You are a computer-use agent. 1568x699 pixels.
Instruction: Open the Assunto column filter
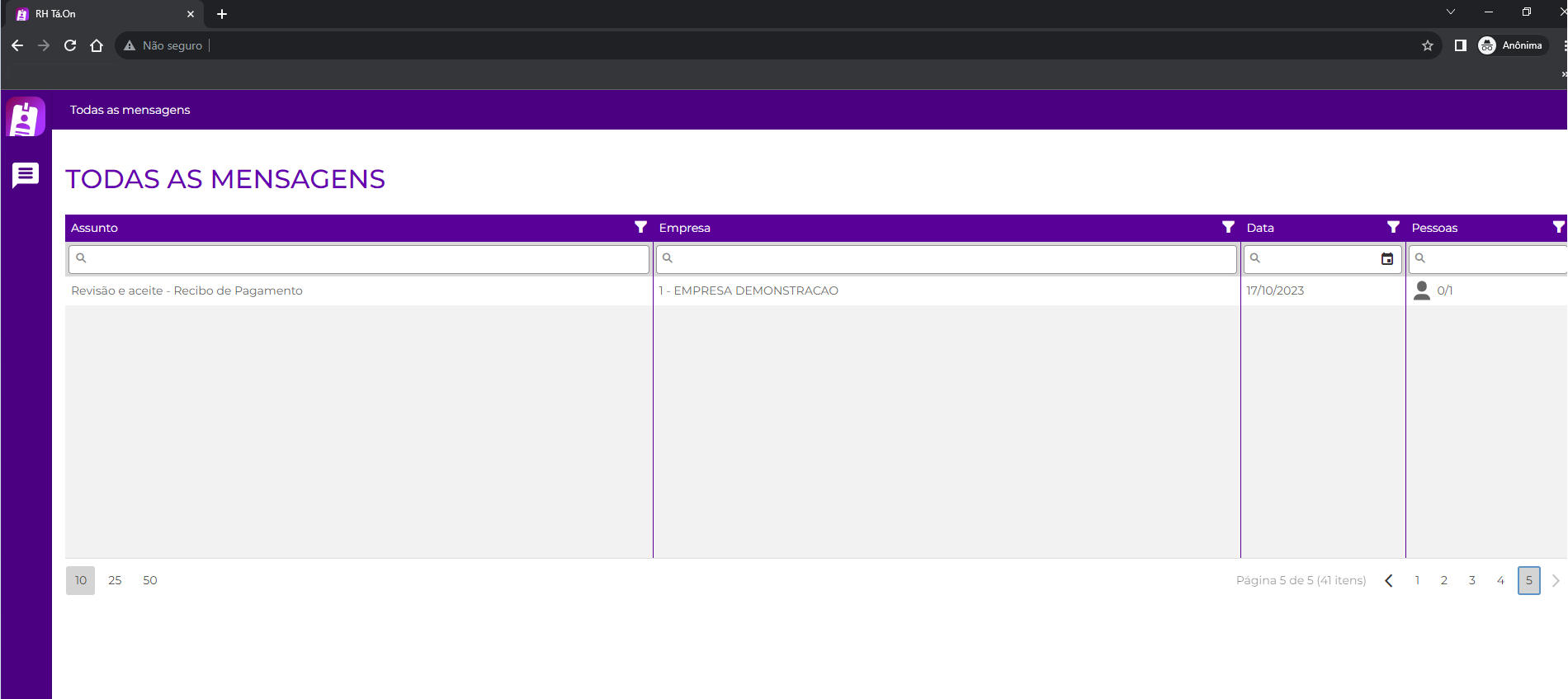[640, 227]
